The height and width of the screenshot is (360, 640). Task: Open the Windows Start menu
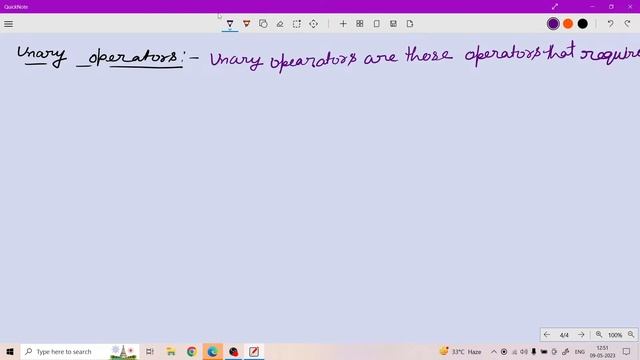10,351
